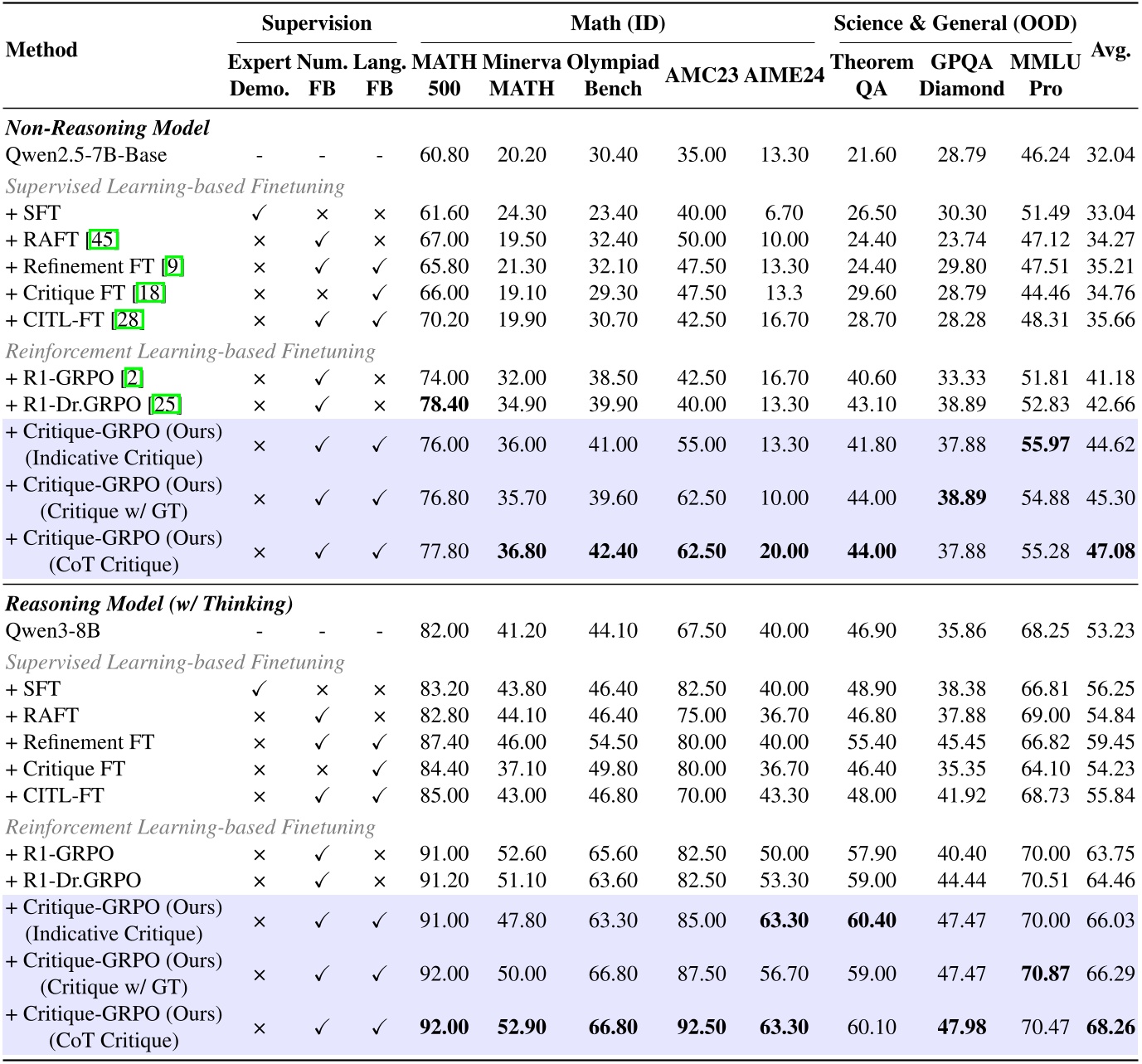The image size is (1142, 1064).
Task: Click the GPQA Diamond column header
Action: (x=961, y=75)
